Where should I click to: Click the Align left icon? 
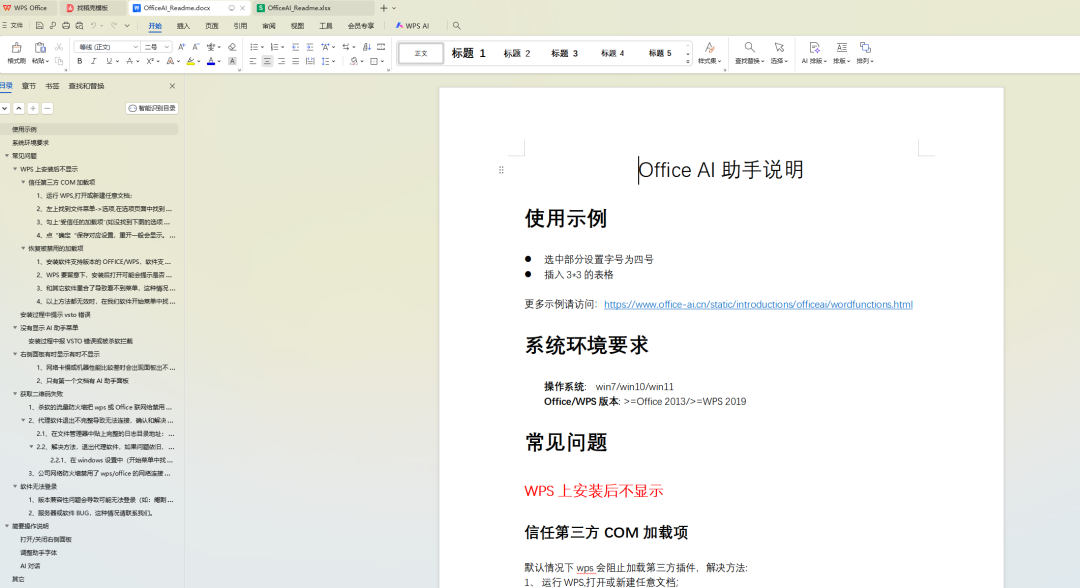[x=253, y=61]
